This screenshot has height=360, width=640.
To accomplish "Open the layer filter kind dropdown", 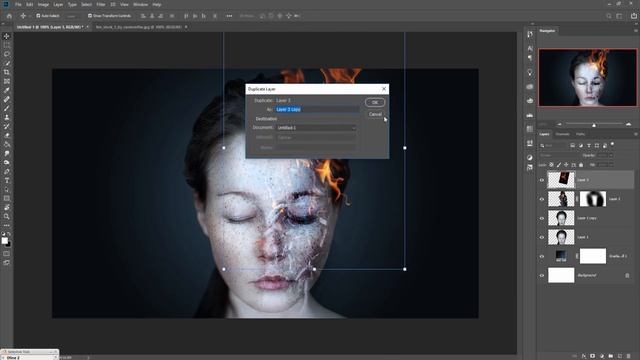I will [553, 145].
